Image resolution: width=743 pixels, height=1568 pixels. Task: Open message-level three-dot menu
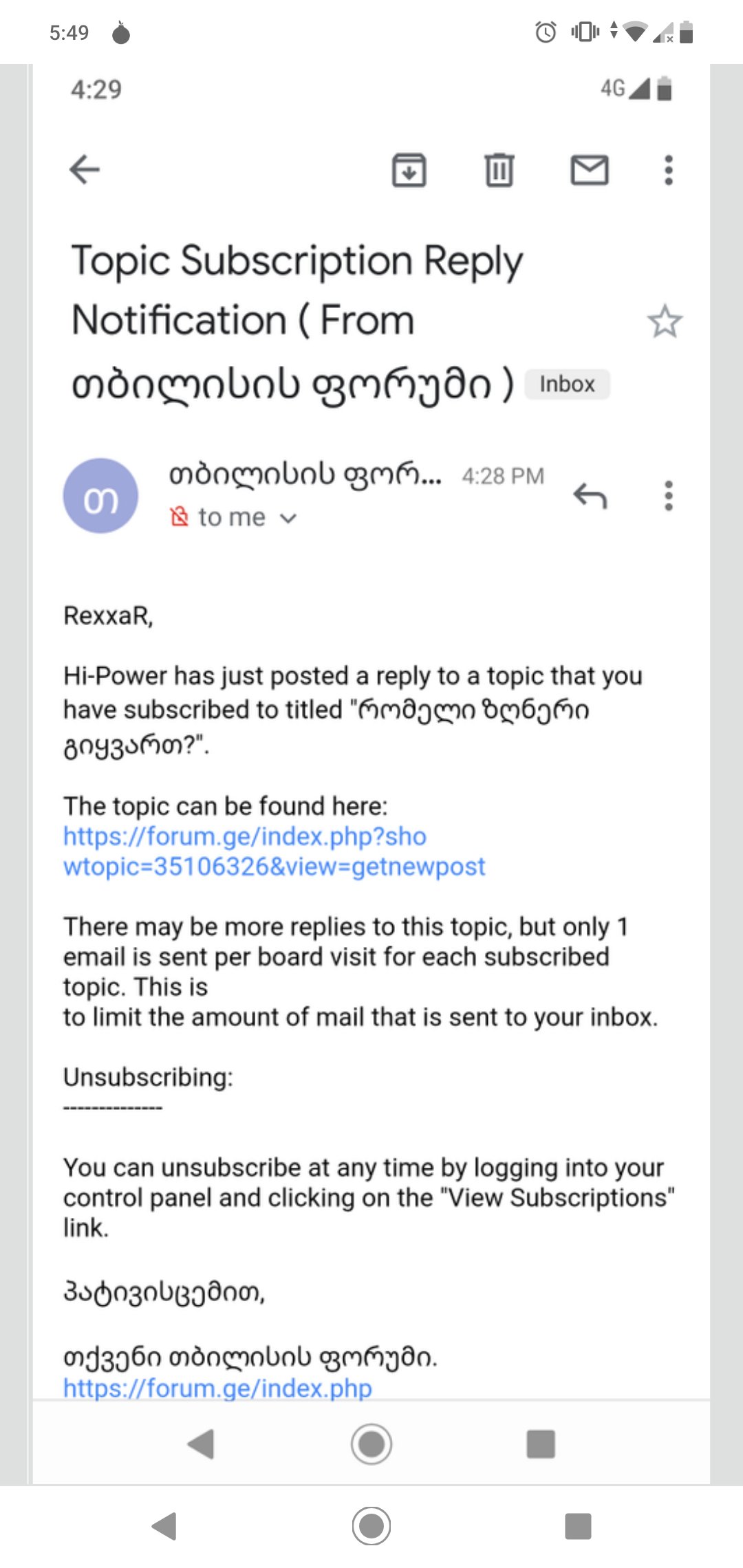667,497
